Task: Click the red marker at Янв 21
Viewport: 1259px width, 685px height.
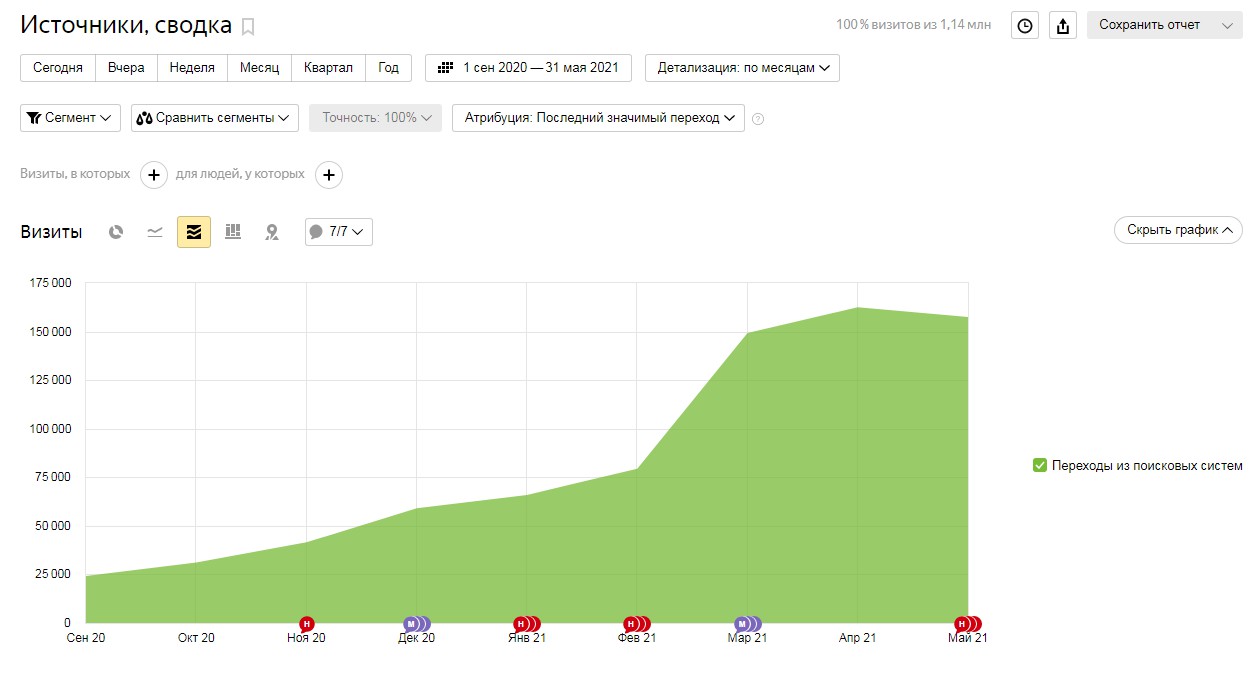Action: [521, 624]
